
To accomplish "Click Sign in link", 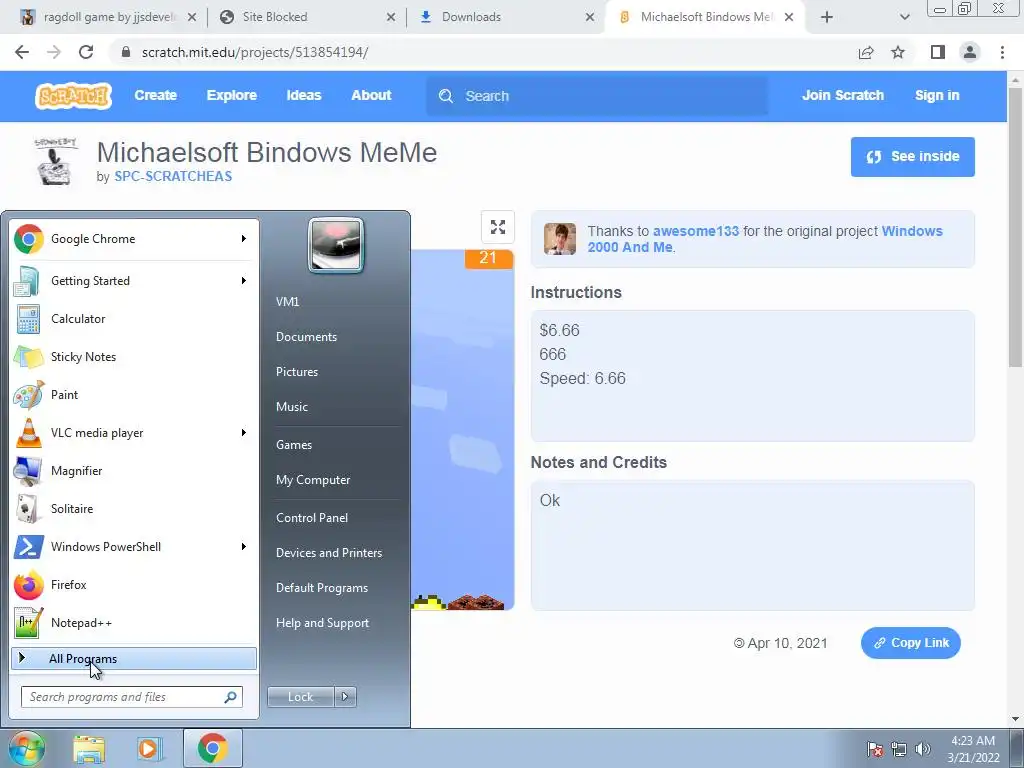I will [x=937, y=95].
